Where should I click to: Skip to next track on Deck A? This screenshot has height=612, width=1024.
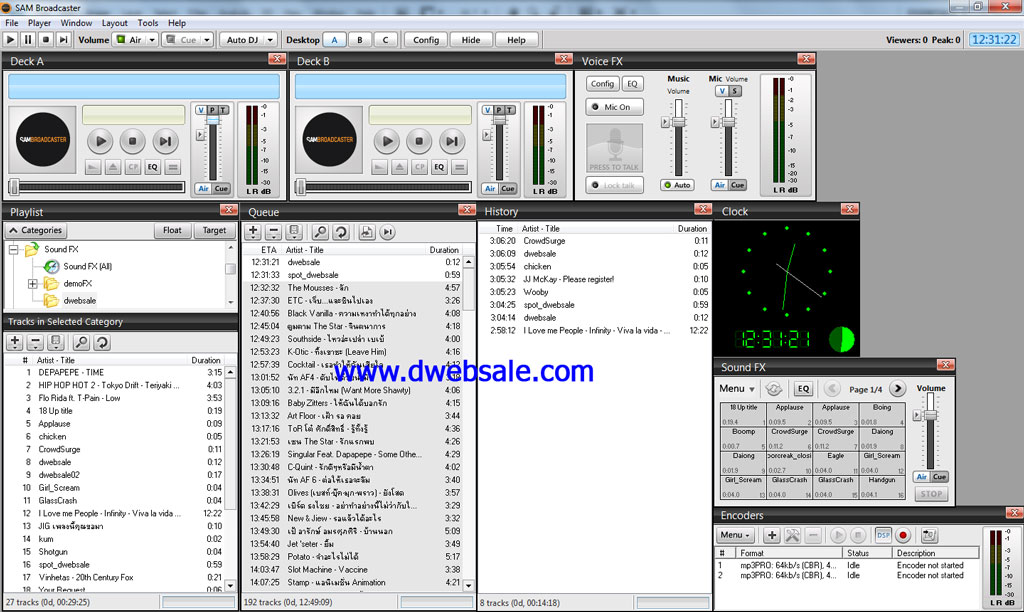click(x=165, y=140)
